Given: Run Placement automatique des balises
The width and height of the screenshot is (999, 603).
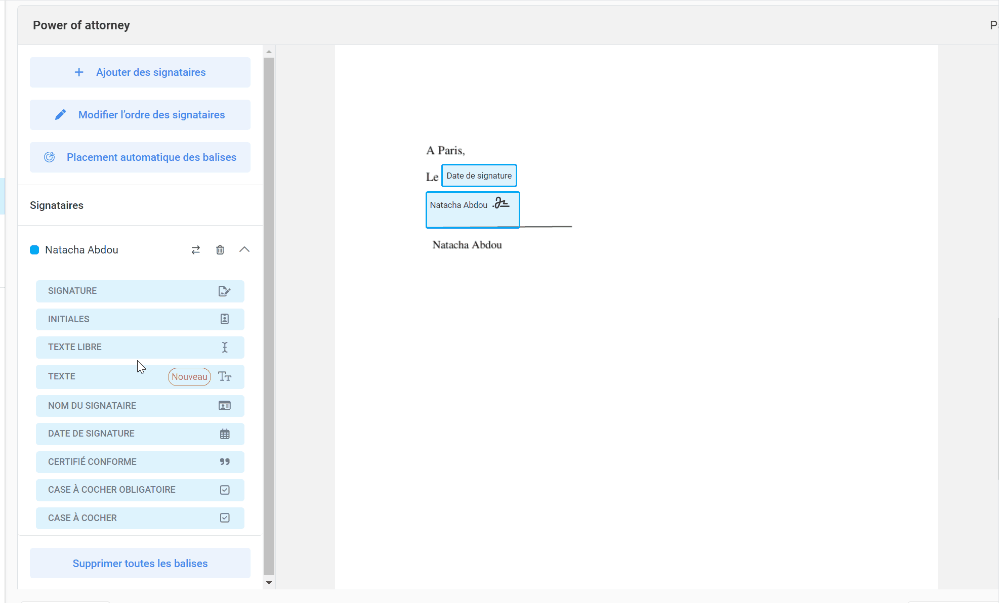Looking at the screenshot, I should [140, 157].
